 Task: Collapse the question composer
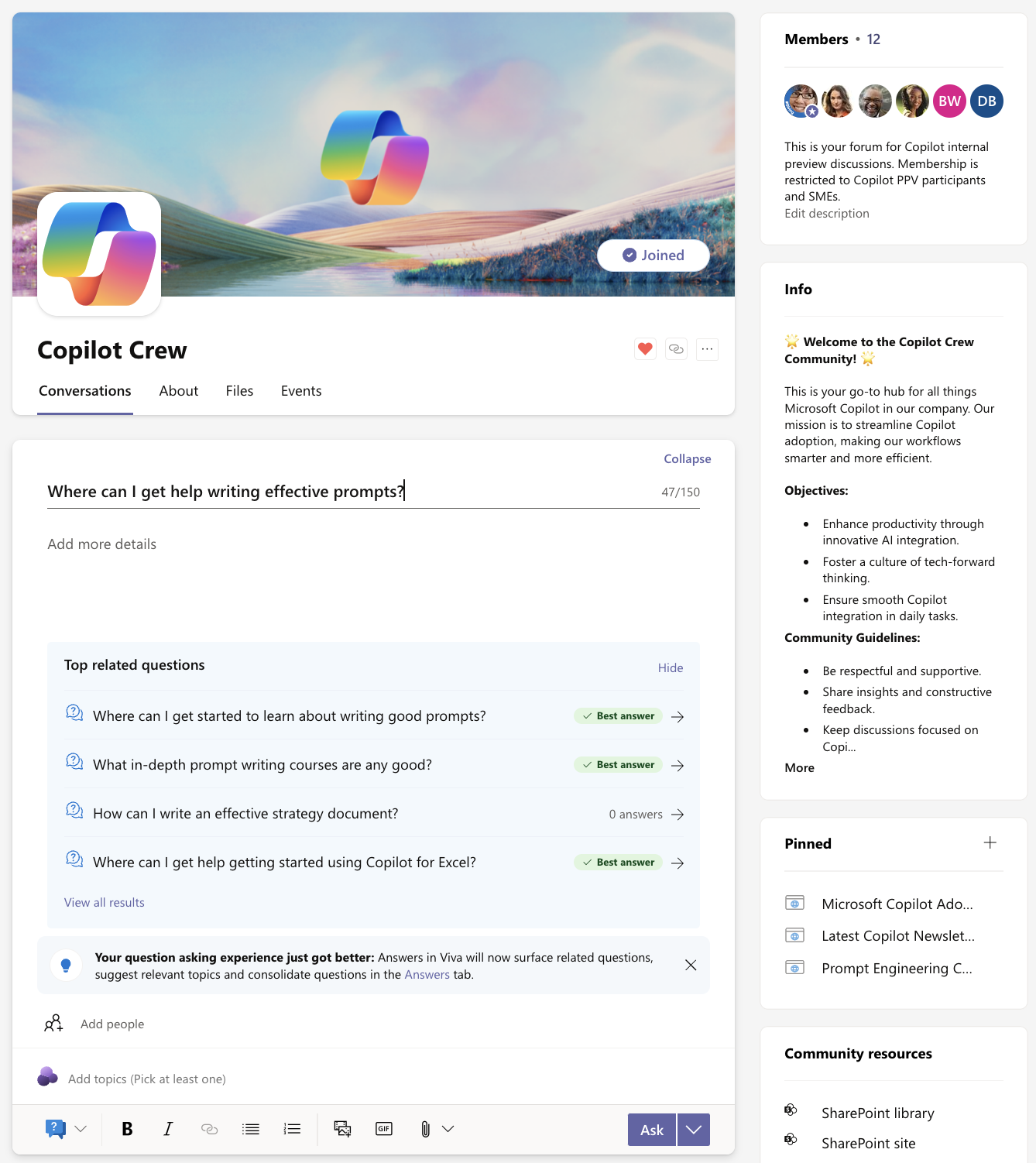point(686,458)
